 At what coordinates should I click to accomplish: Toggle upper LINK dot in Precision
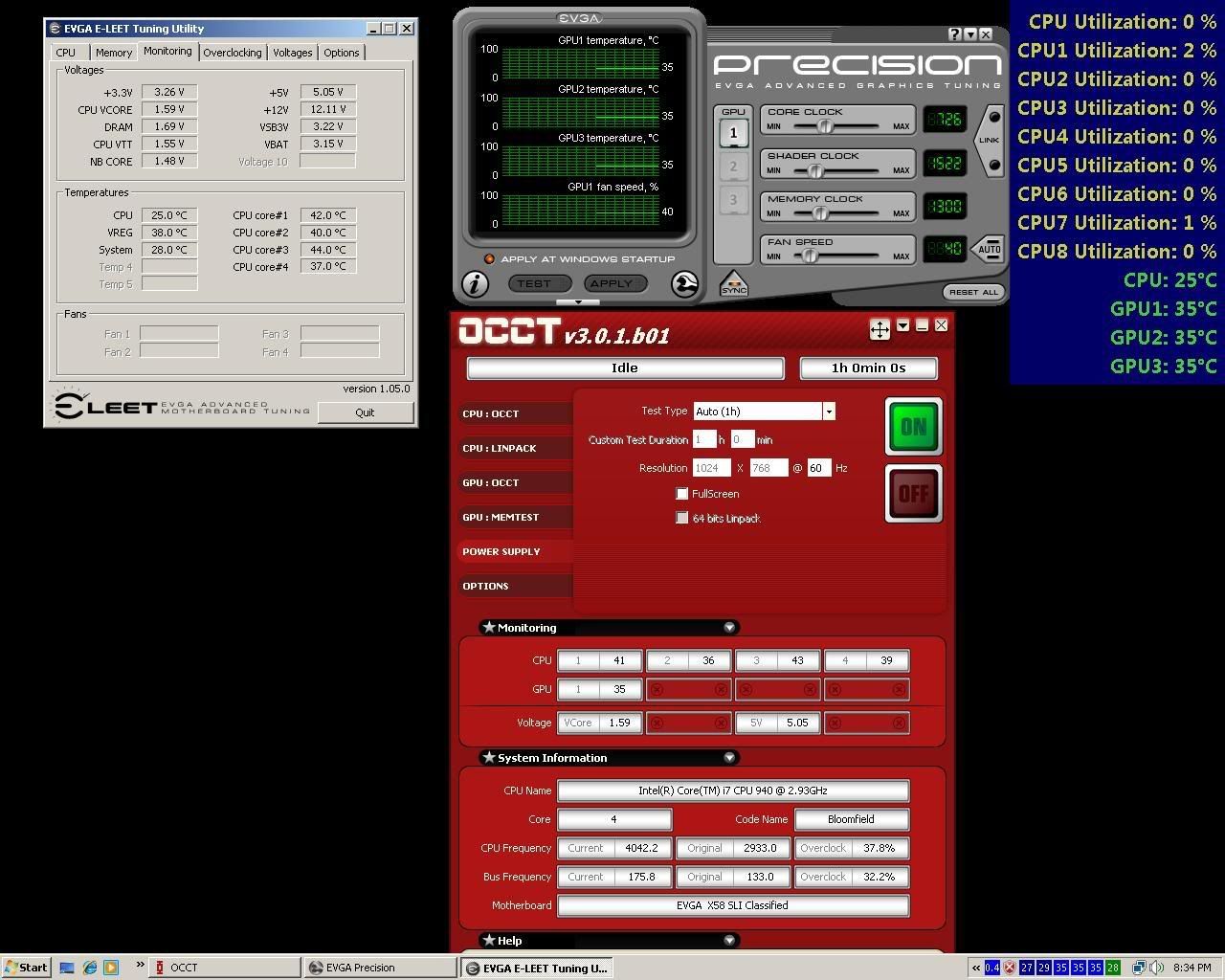point(994,118)
